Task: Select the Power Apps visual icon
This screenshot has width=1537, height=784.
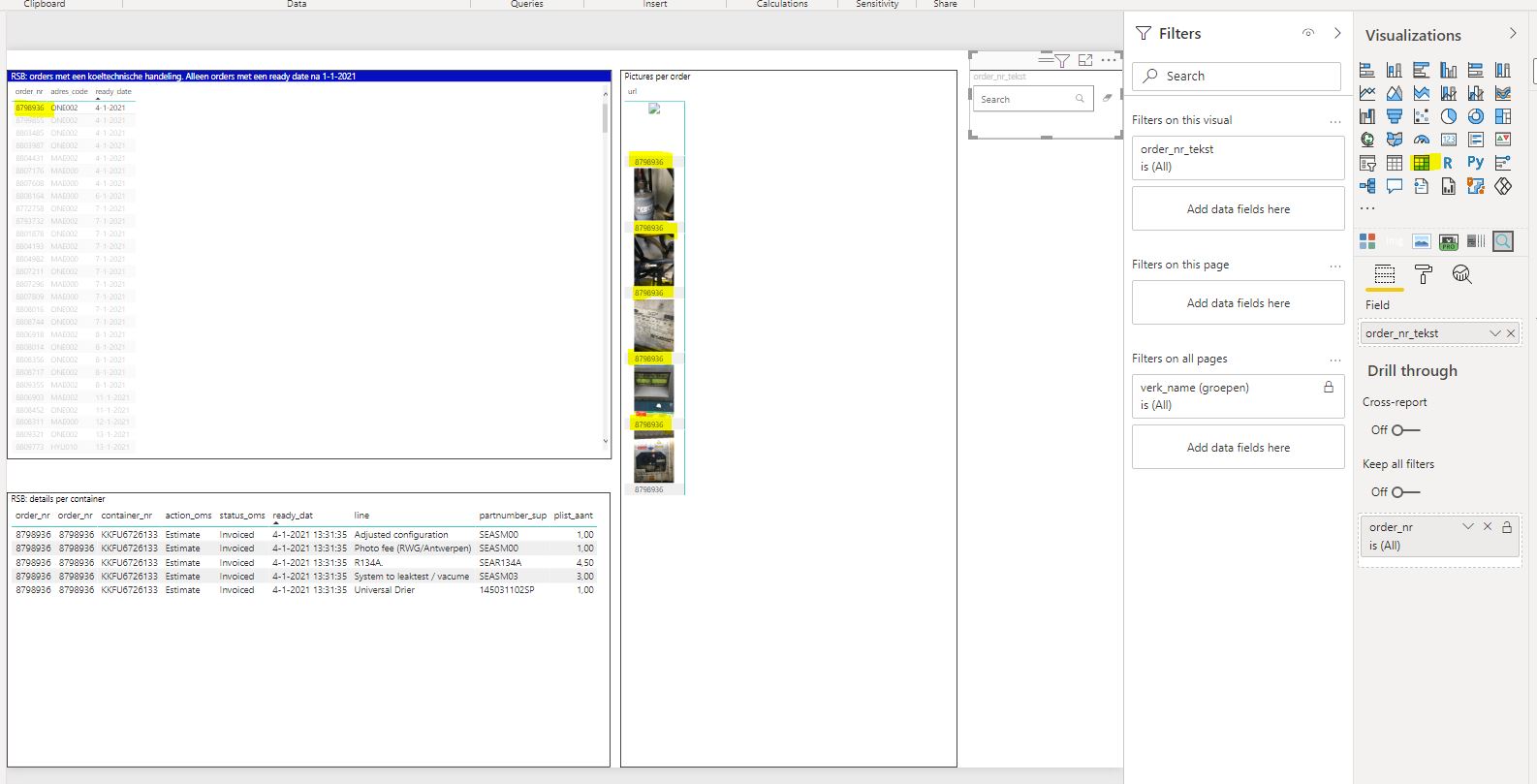Action: [1503, 186]
